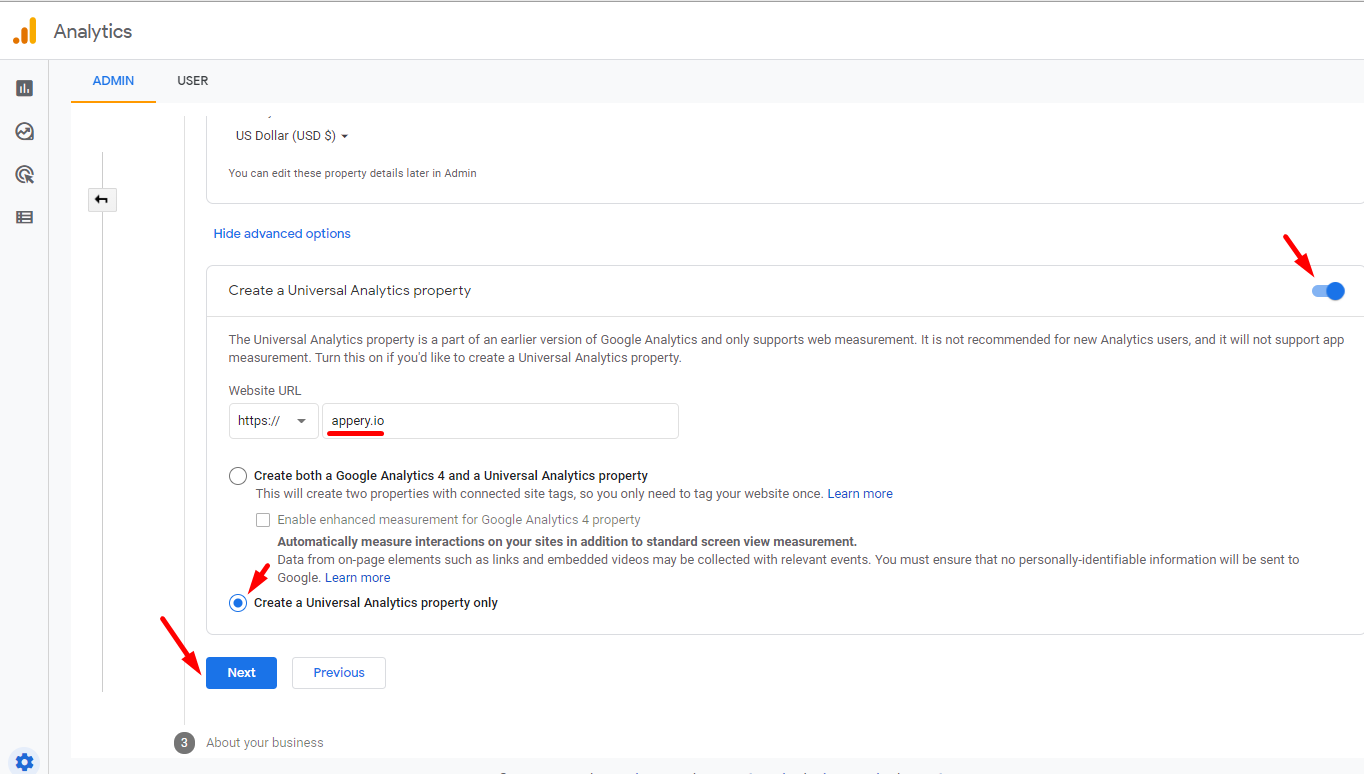This screenshot has width=1364, height=774.
Task: Open the Explore icon in sidebar
Action: [x=25, y=131]
